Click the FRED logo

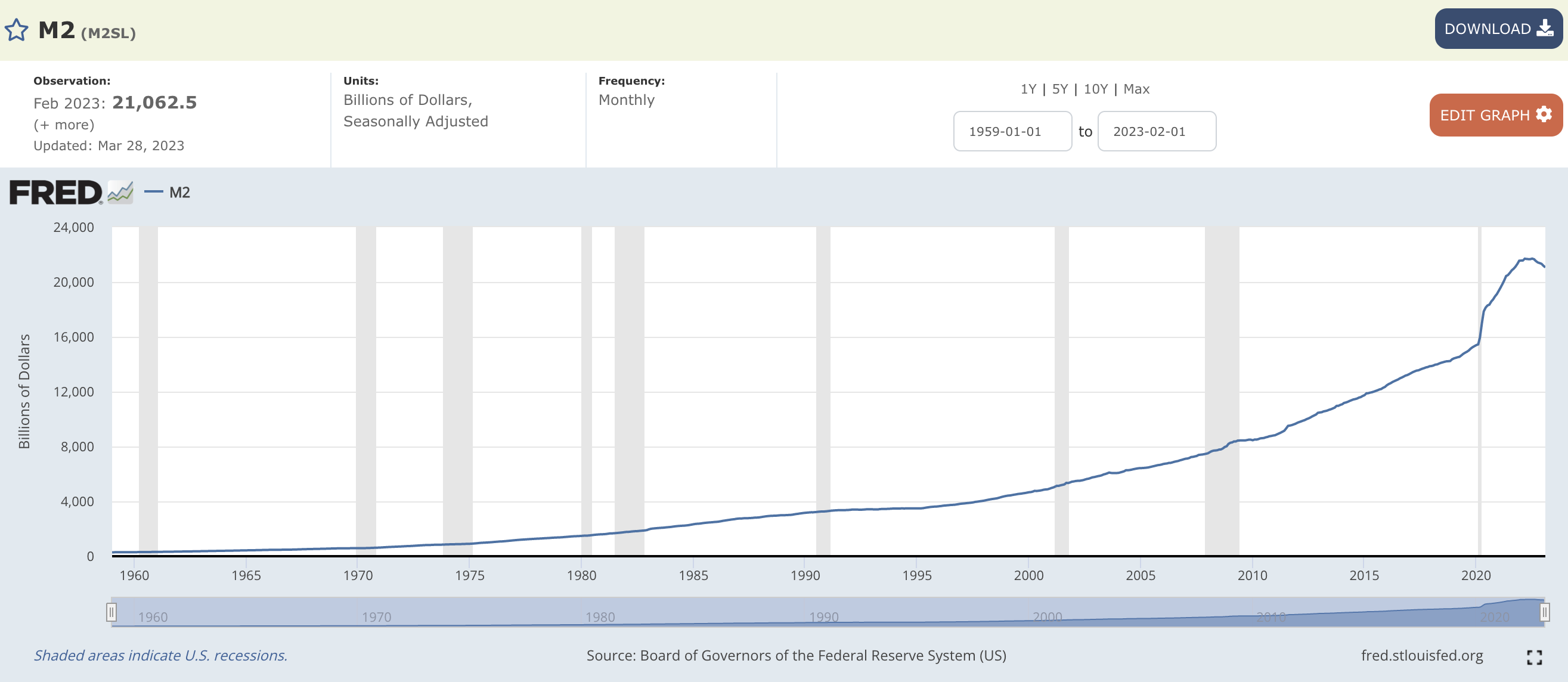[55, 192]
